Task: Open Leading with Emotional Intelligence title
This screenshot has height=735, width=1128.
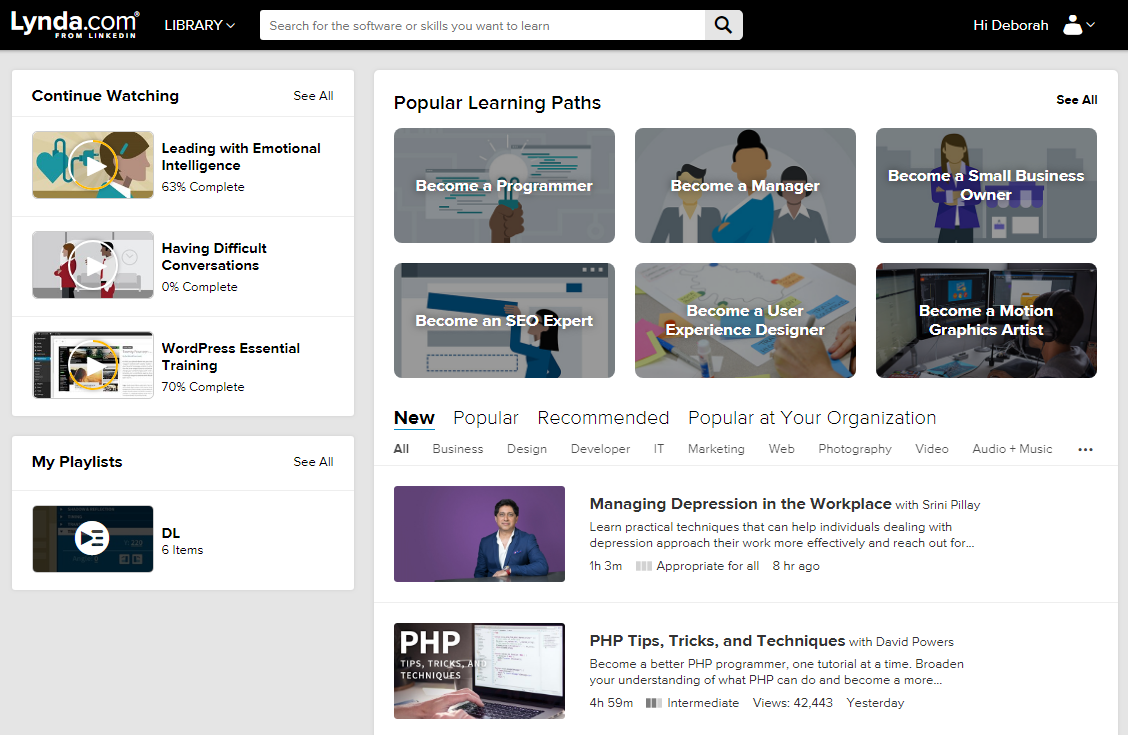Action: pos(241,157)
